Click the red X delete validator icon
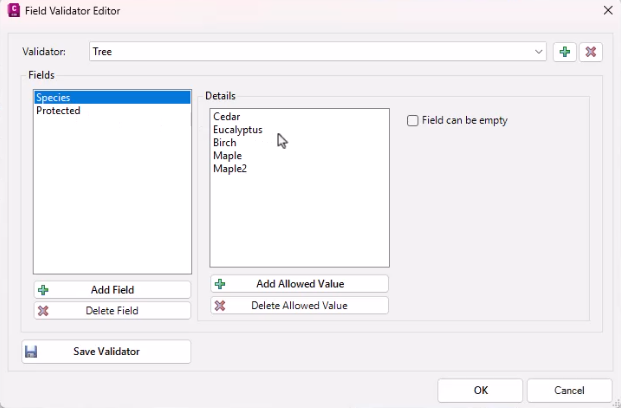Screen dimensions: 621x408 pos(591,52)
